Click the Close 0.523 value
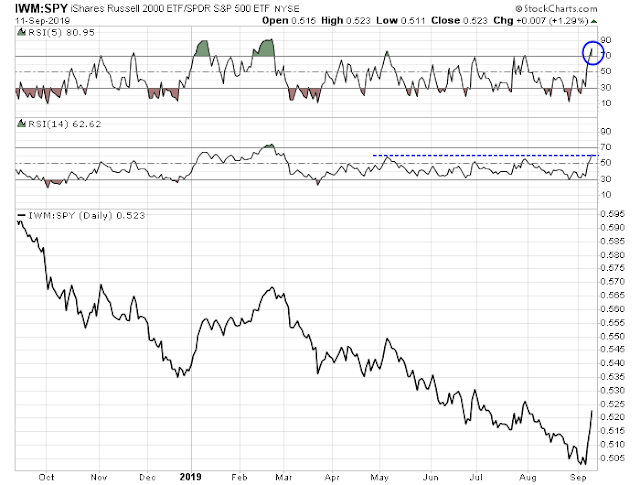The width and height of the screenshot is (640, 485). (x=459, y=20)
